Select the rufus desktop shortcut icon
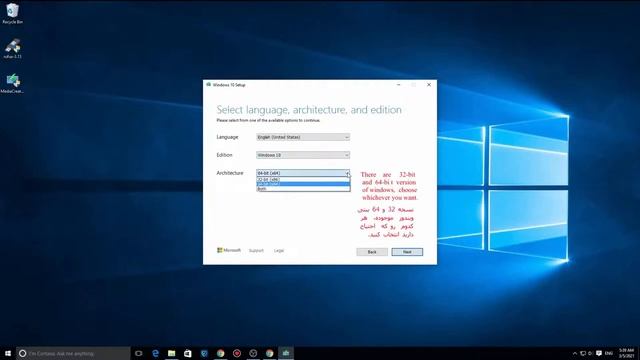 pyautogui.click(x=12, y=49)
